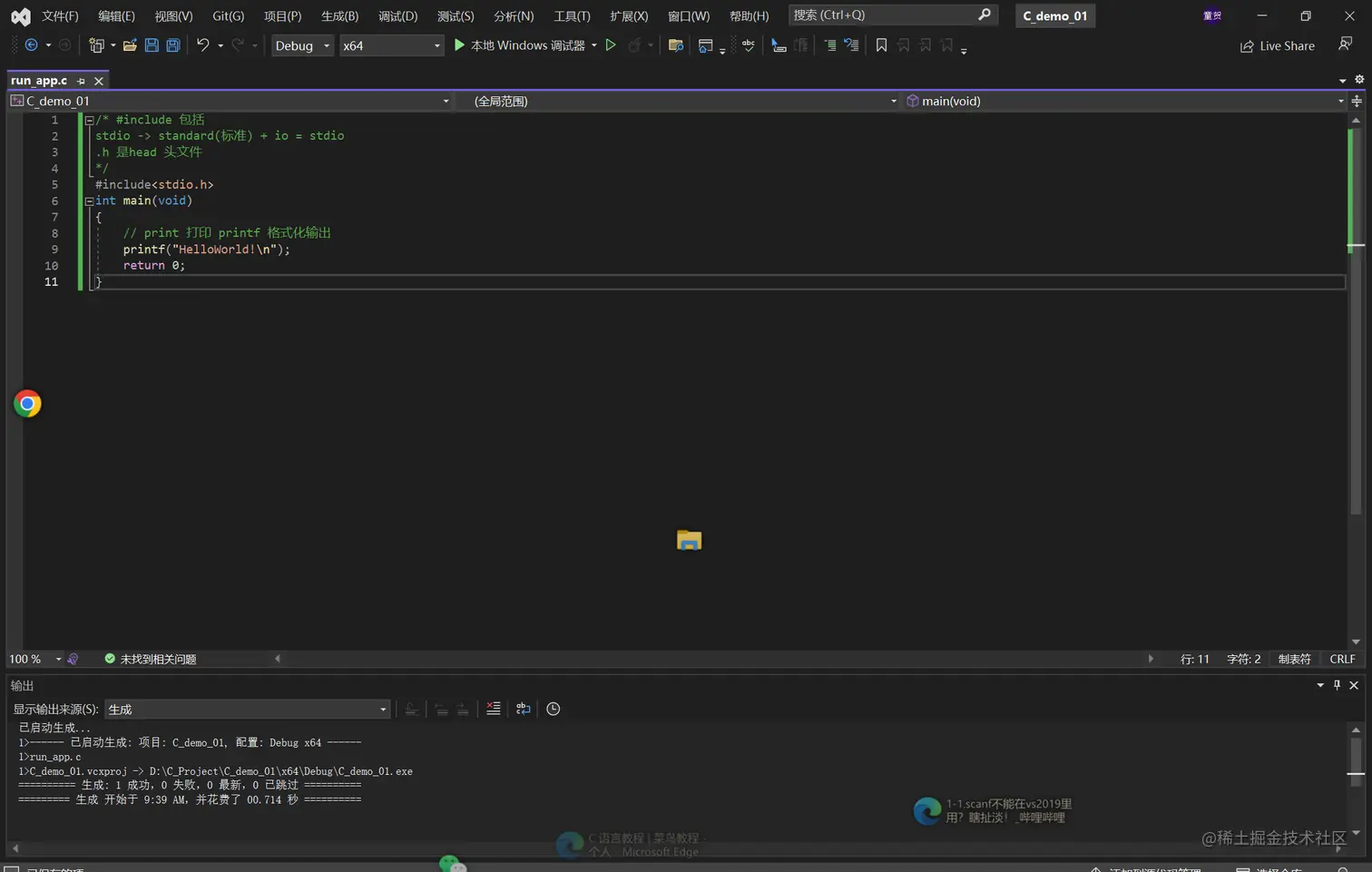
Task: Click the 制表符 indentation indicator
Action: pos(1295,659)
